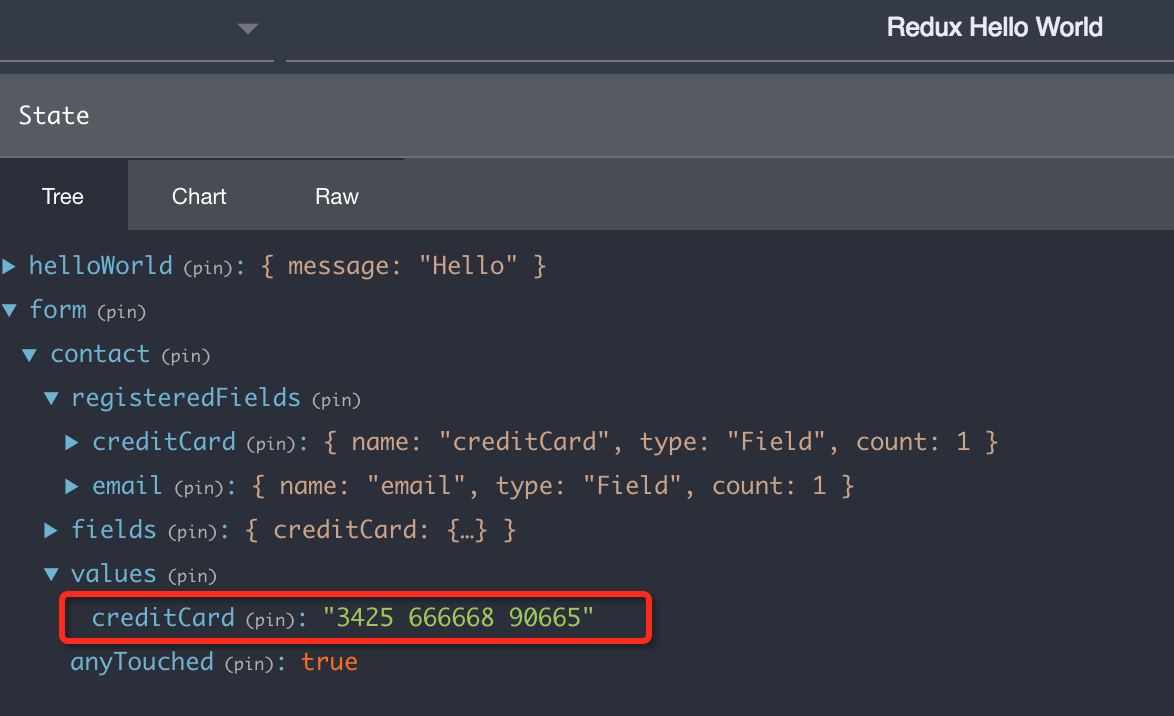The width and height of the screenshot is (1174, 716).
Task: Pin creditCard key under values
Action: (270, 620)
